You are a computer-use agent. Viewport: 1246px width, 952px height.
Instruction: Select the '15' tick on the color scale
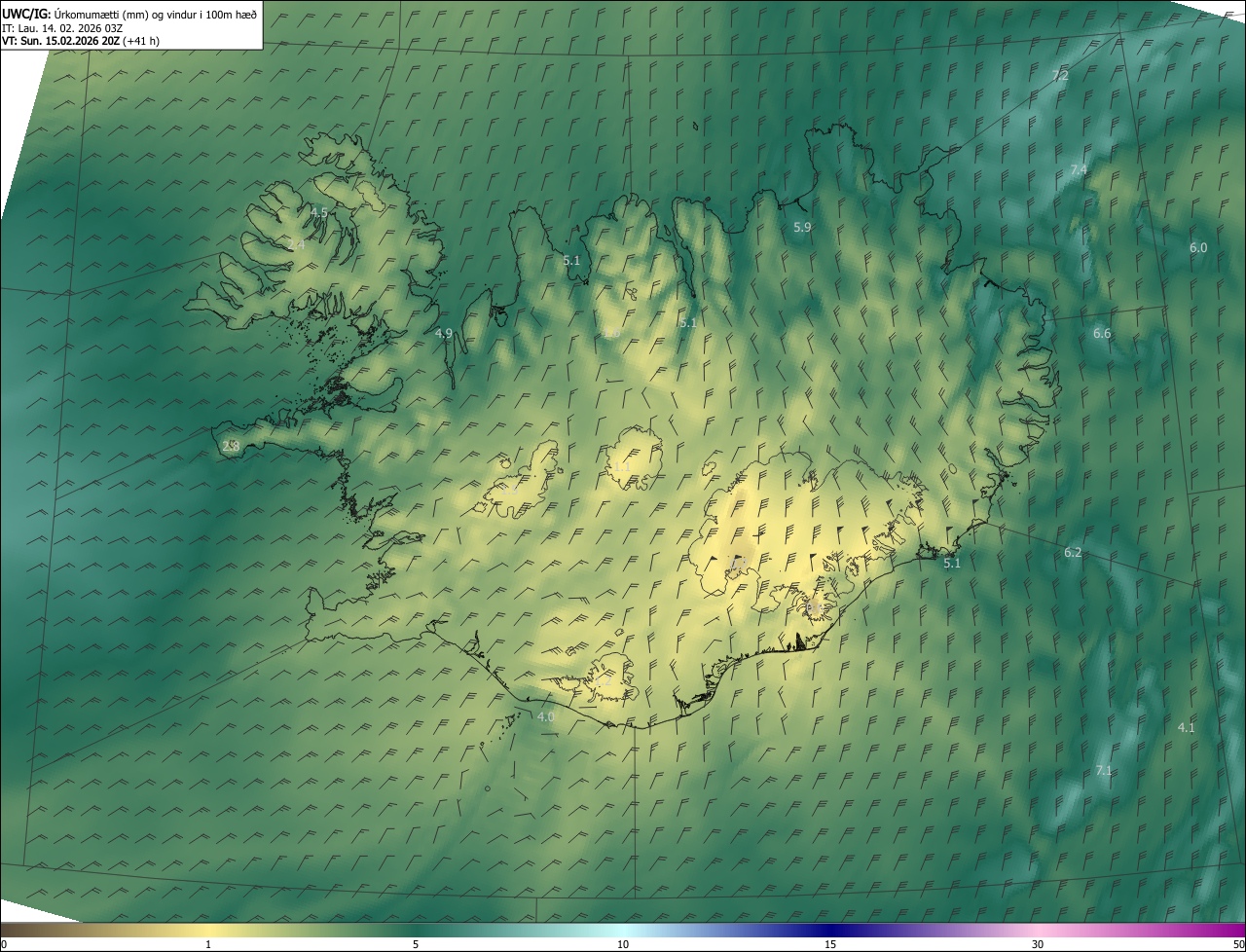830,944
